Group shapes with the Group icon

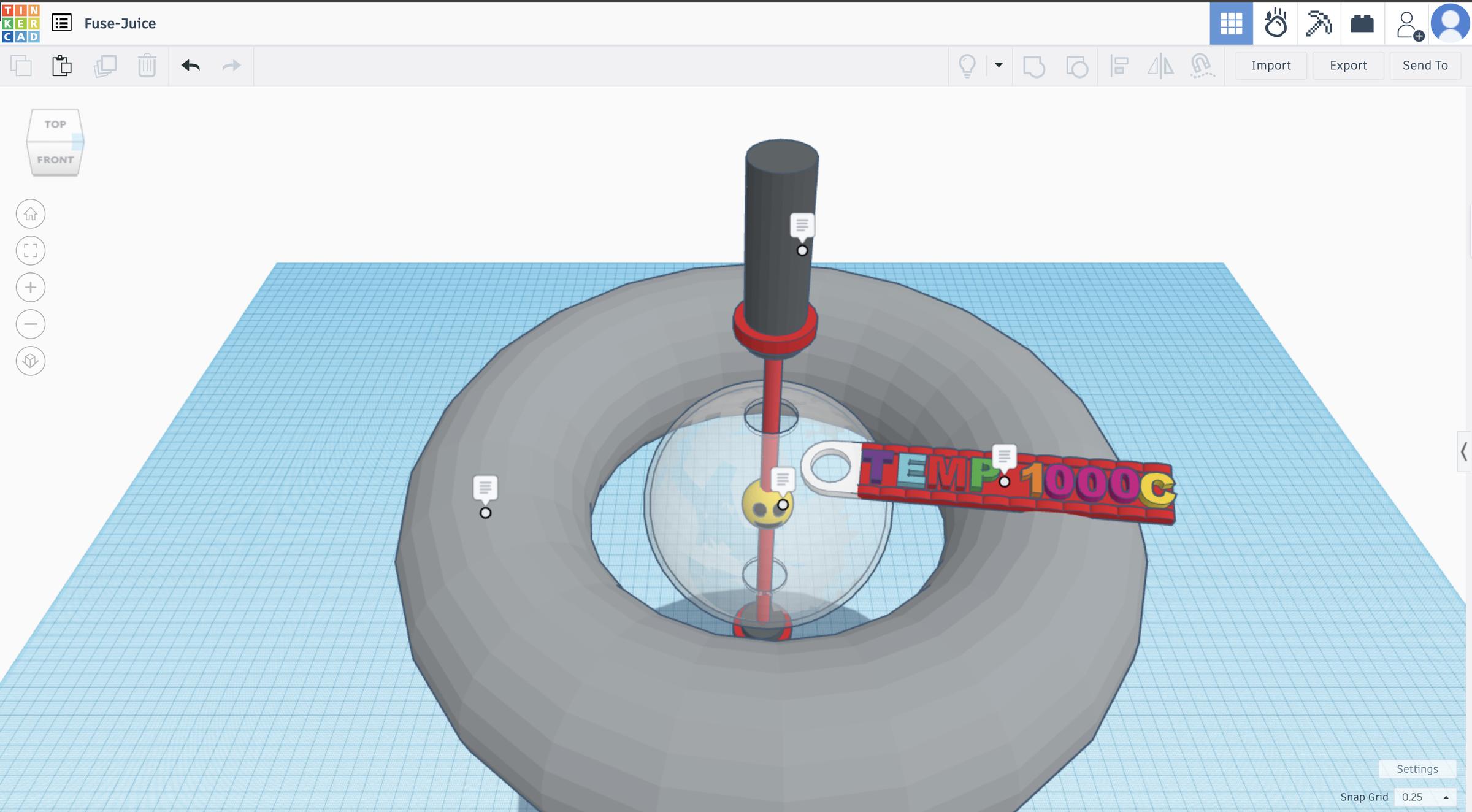1035,66
